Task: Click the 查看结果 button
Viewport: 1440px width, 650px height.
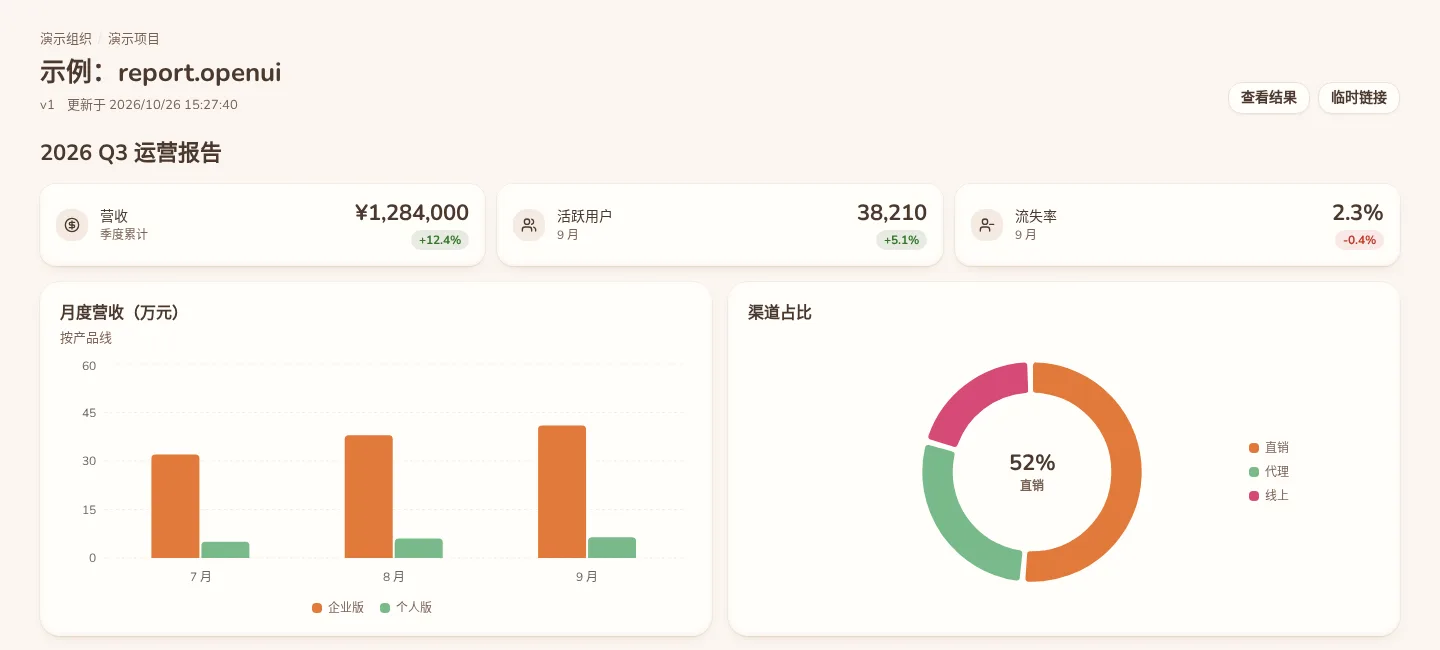Action: tap(1269, 98)
